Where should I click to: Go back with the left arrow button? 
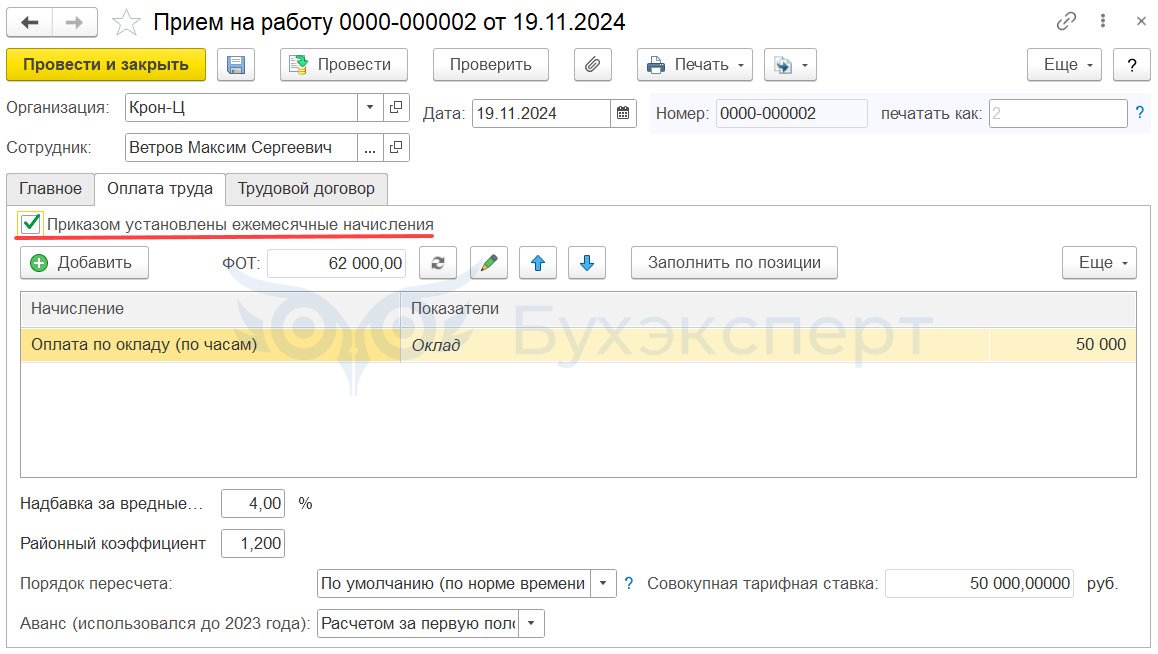click(x=30, y=22)
